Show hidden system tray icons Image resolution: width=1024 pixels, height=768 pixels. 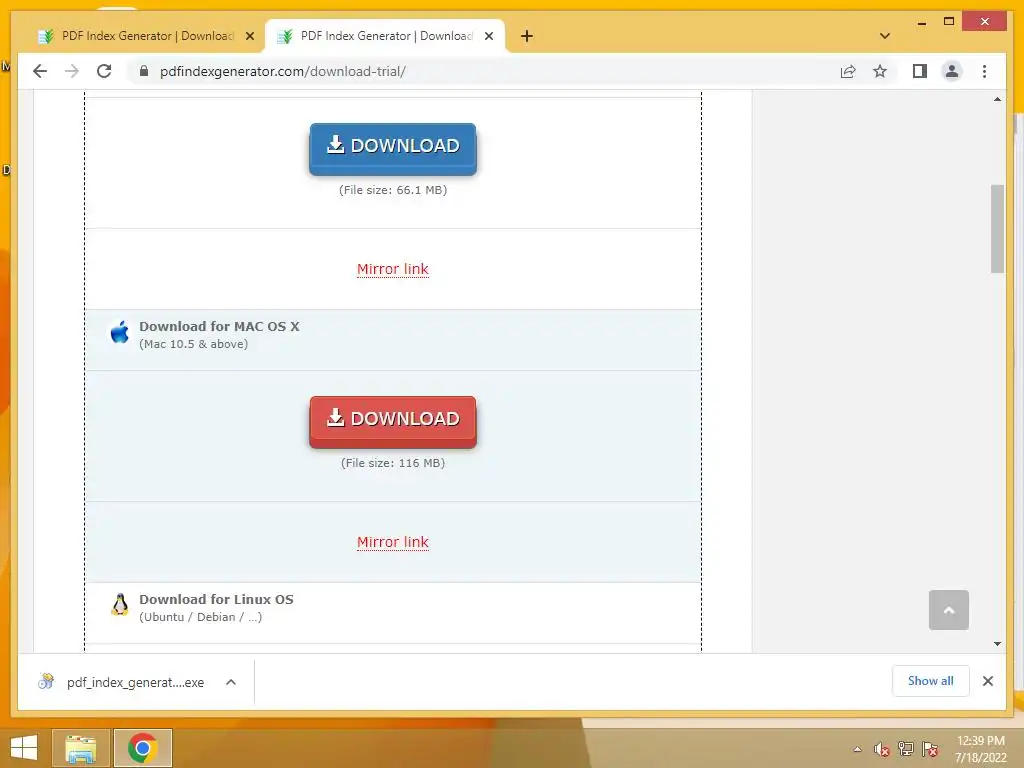(x=857, y=749)
